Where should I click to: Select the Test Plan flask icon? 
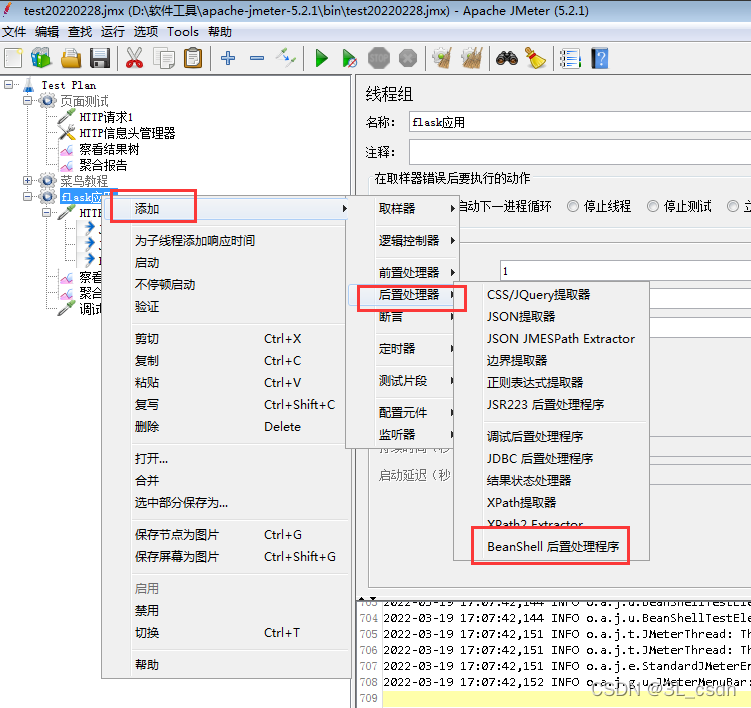[29, 85]
